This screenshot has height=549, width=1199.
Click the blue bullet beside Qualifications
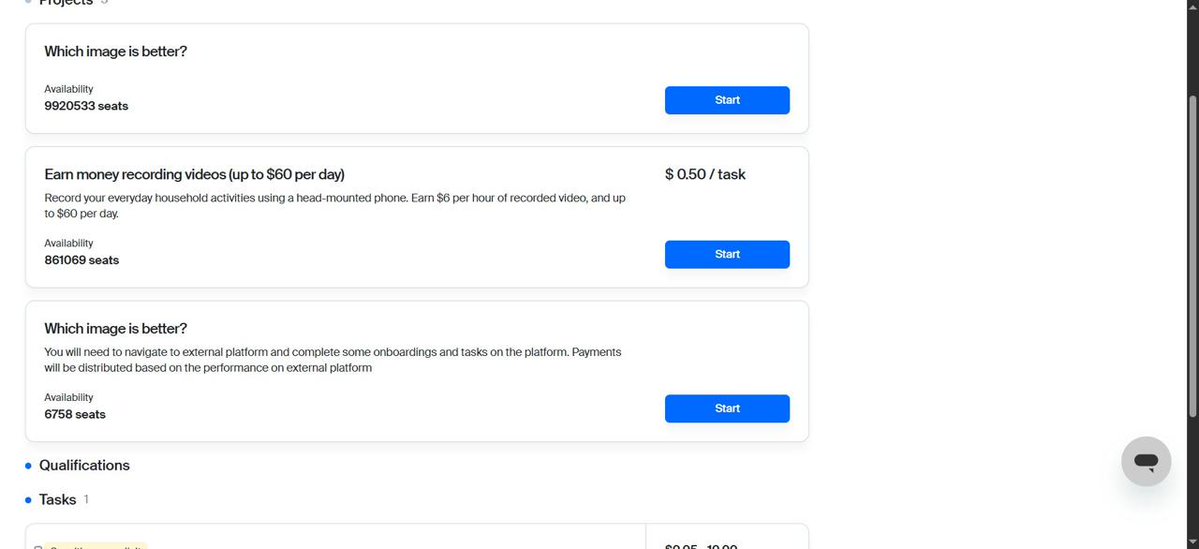click(x=28, y=466)
